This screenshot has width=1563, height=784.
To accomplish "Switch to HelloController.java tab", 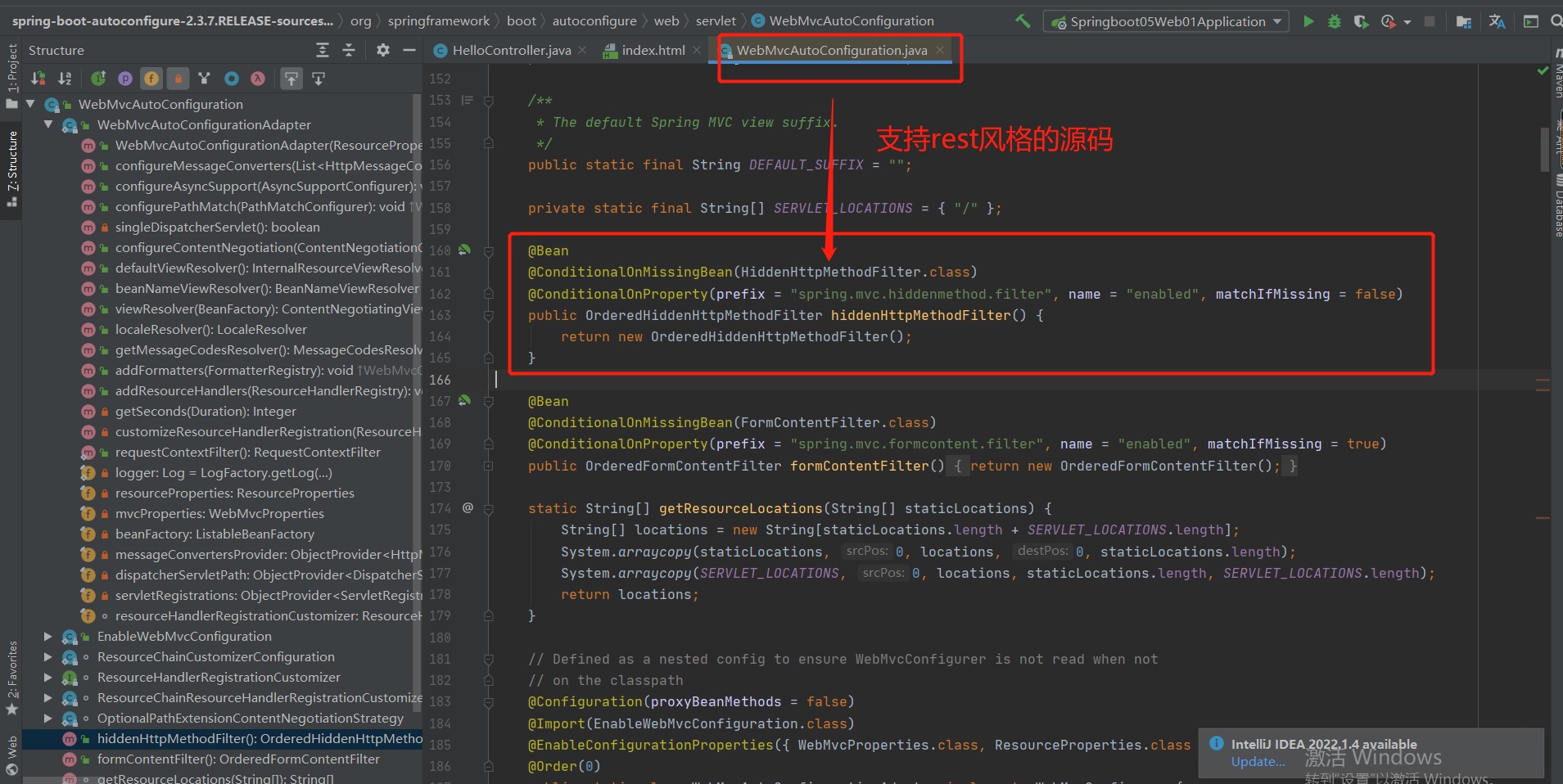I will tap(511, 50).
